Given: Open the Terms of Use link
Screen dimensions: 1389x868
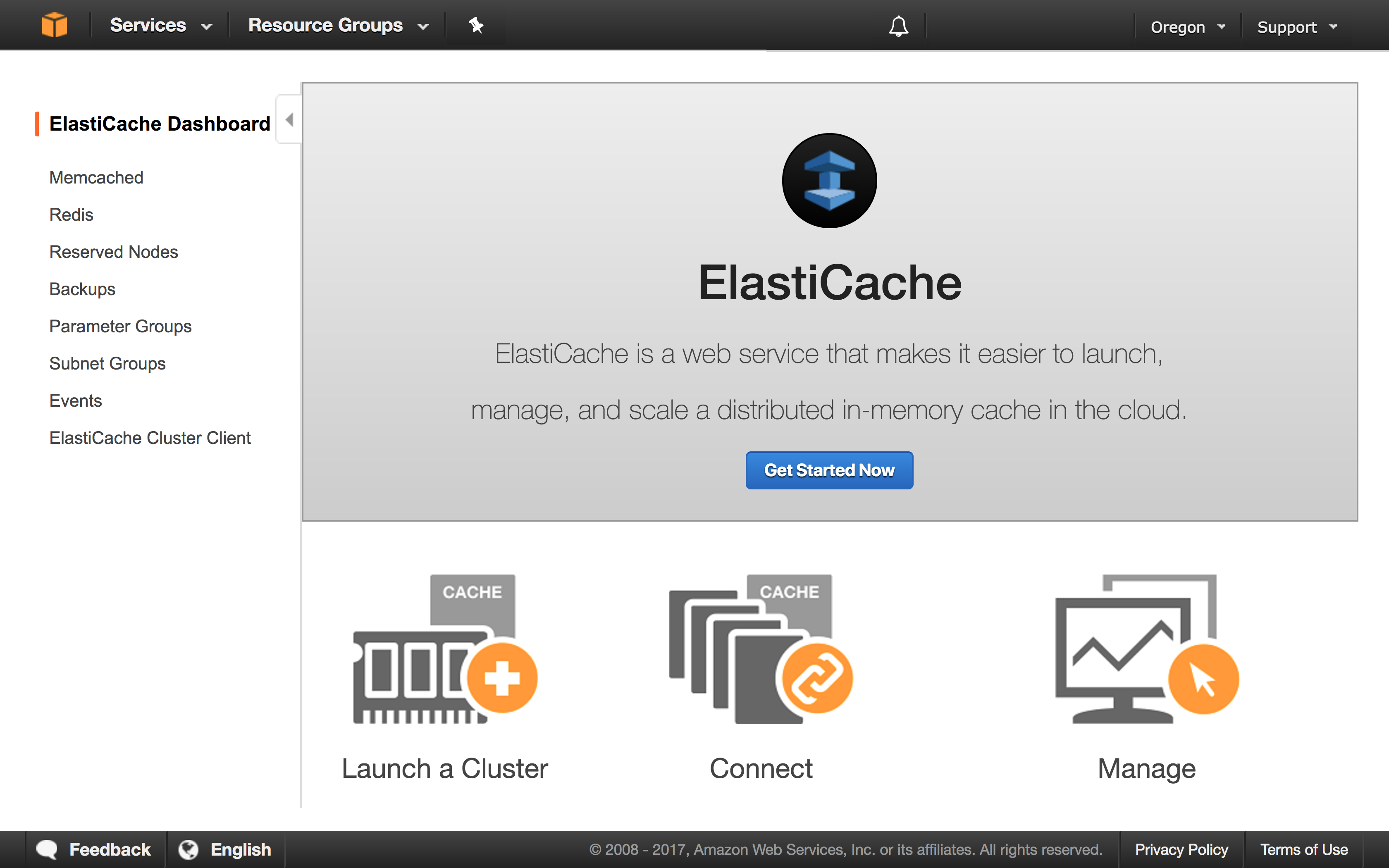Looking at the screenshot, I should pyautogui.click(x=1304, y=850).
